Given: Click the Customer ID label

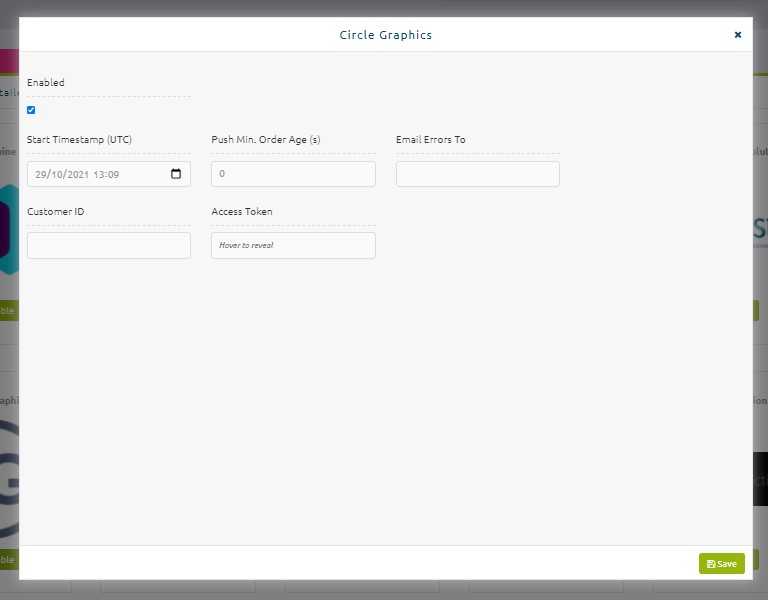Looking at the screenshot, I should pos(56,212).
